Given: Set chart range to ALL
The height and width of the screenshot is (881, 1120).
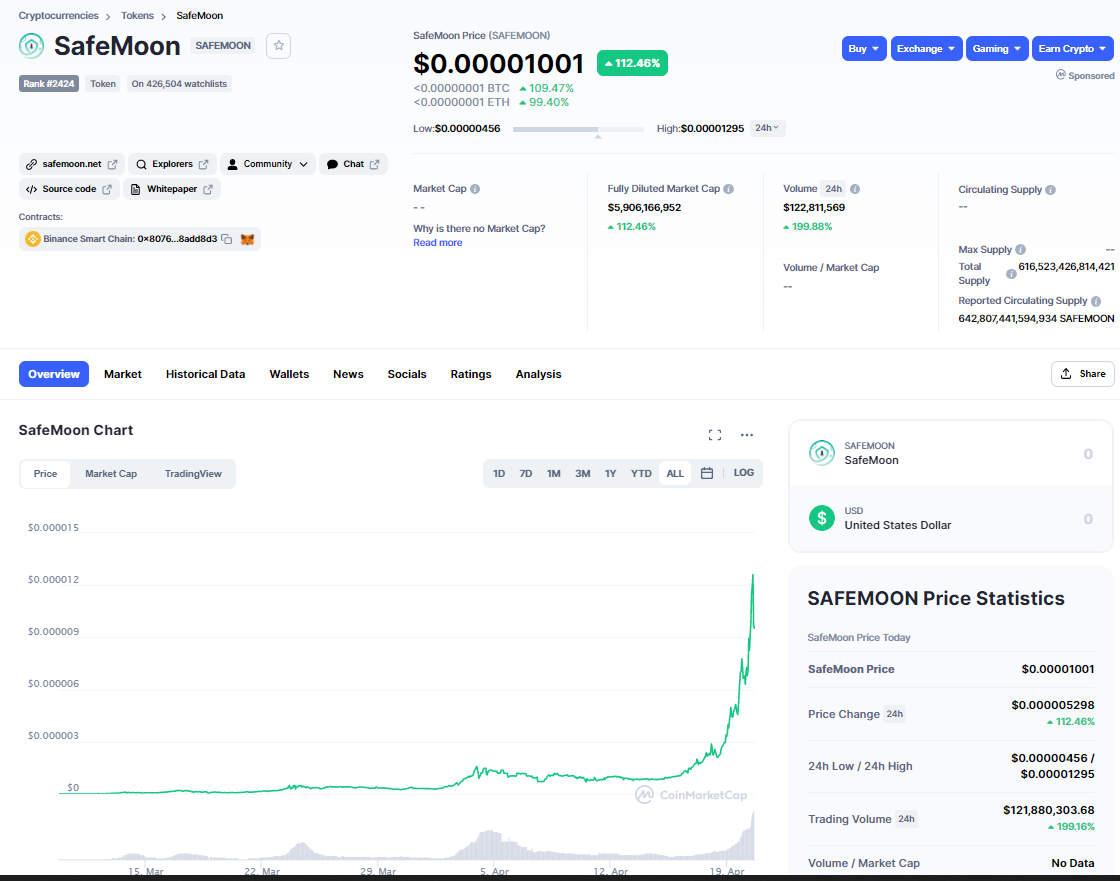Looking at the screenshot, I should tap(675, 473).
